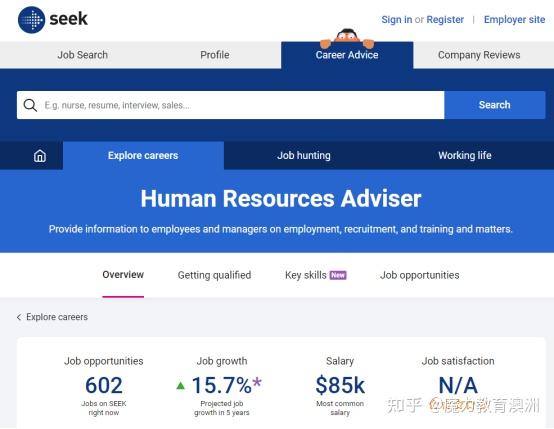Viewport: 554px width, 429px height.
Task: Click the $85k salary figure
Action: [340, 385]
